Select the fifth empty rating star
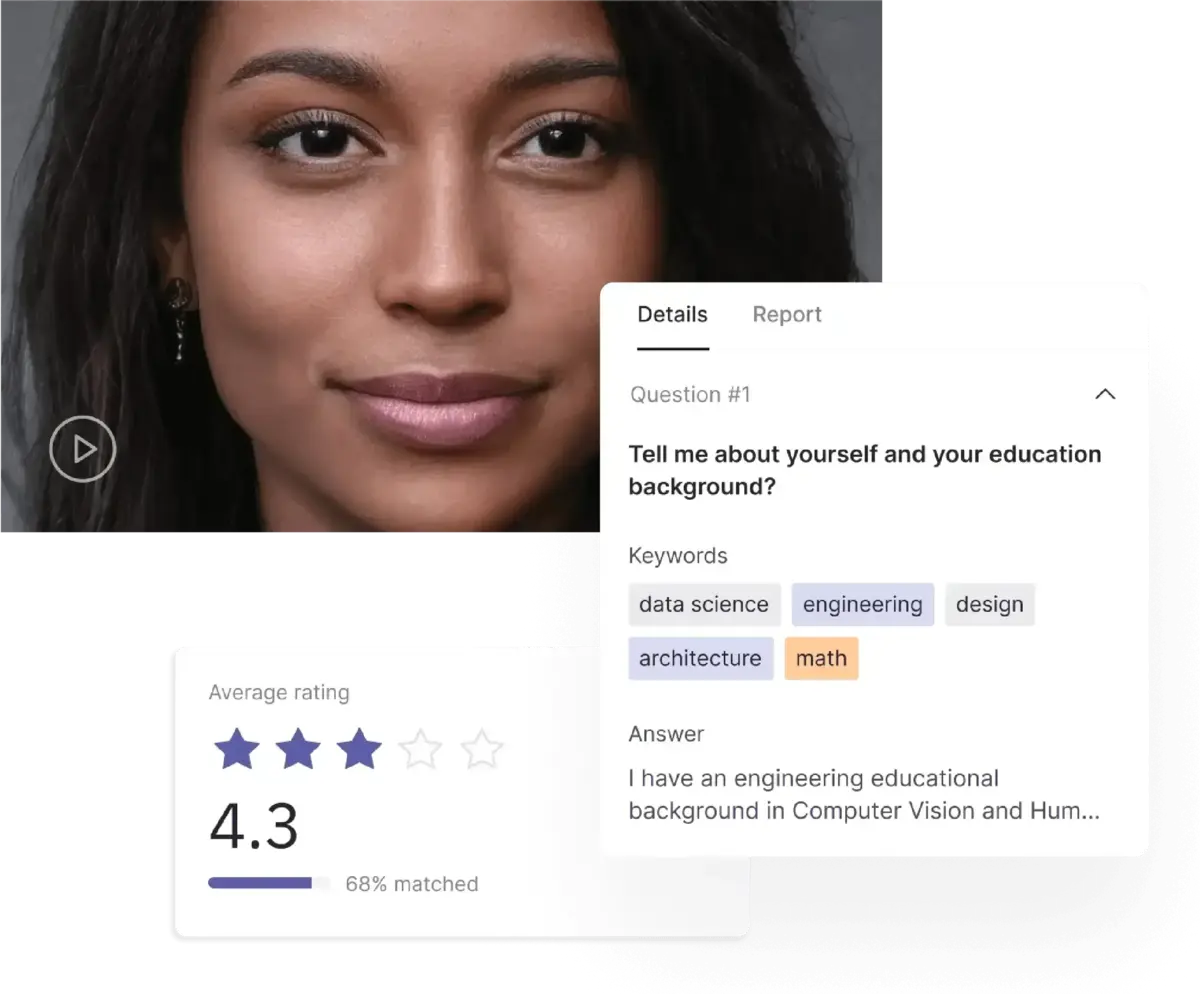This screenshot has width=1200, height=994. point(482,749)
